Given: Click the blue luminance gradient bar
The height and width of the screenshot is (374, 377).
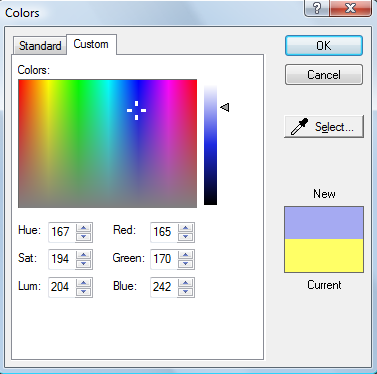Looking at the screenshot, I should [x=210, y=145].
